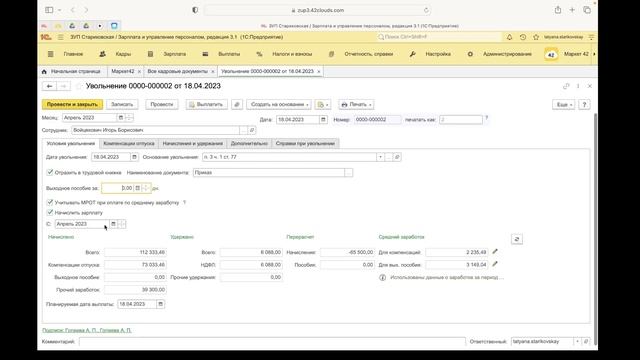Open a new Safari tab with plus
The width and height of the screenshot is (640, 360).
point(572,10)
